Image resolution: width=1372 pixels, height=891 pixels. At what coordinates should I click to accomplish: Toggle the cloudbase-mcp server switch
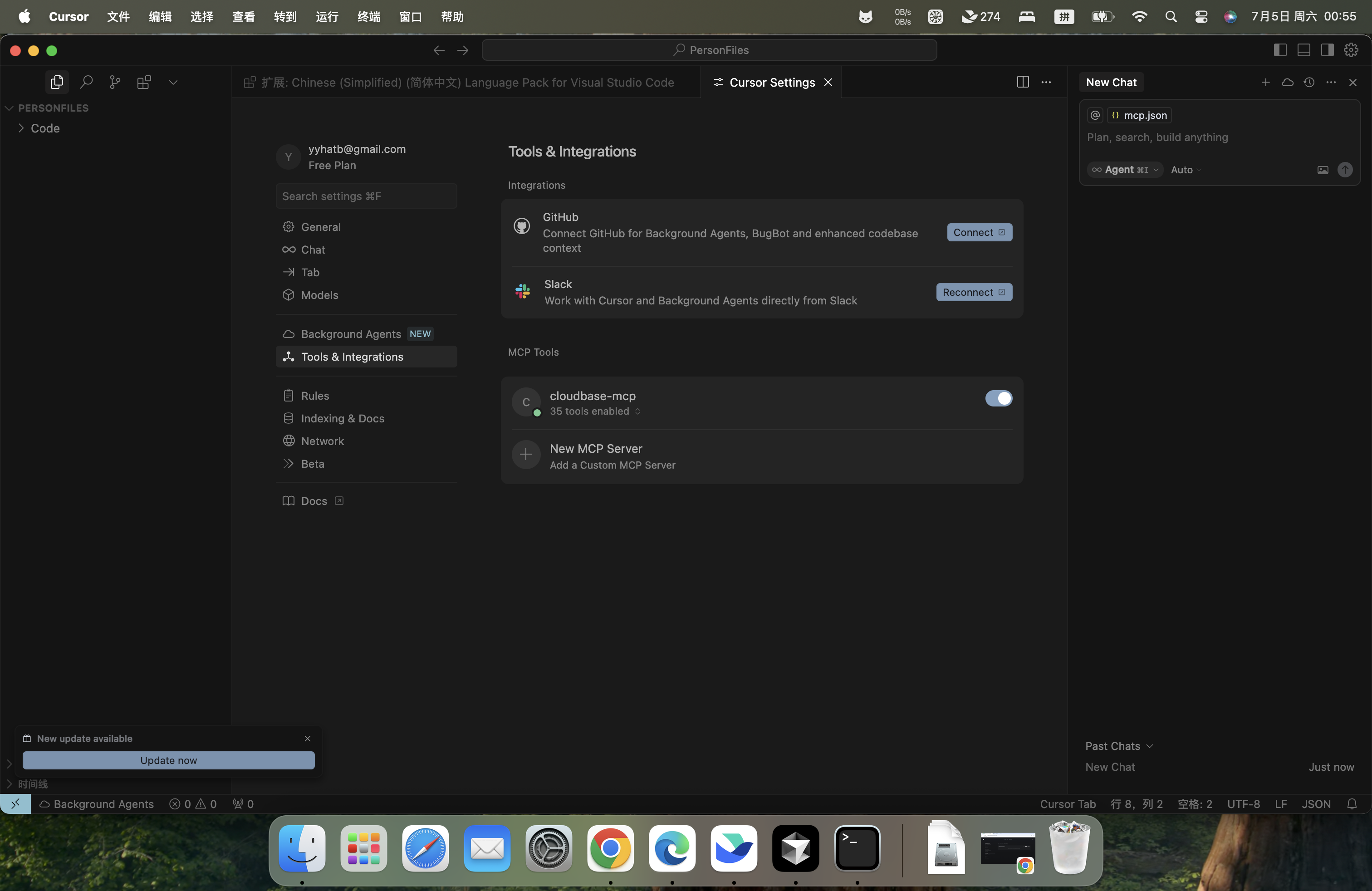point(999,398)
